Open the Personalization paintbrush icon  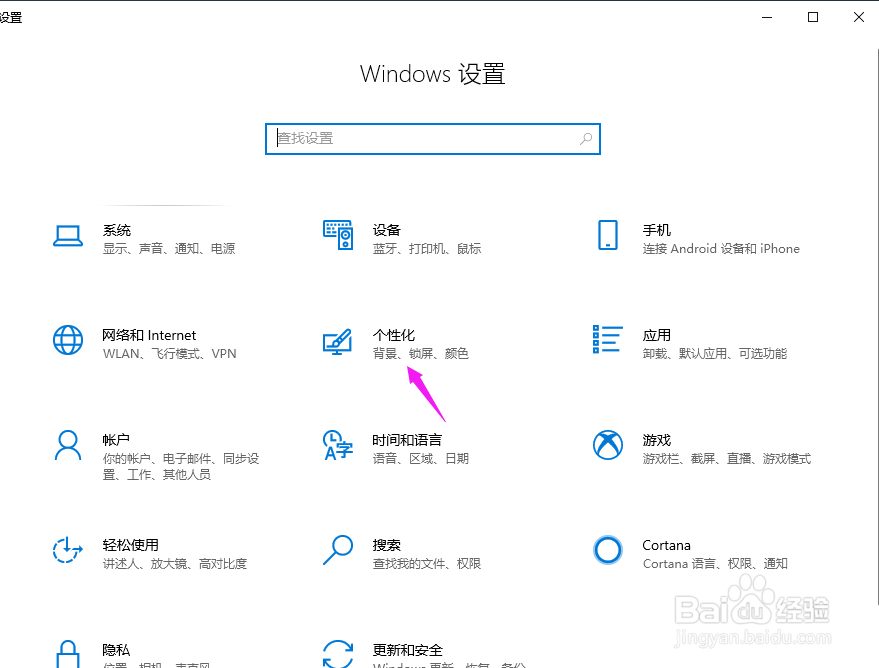click(x=337, y=342)
